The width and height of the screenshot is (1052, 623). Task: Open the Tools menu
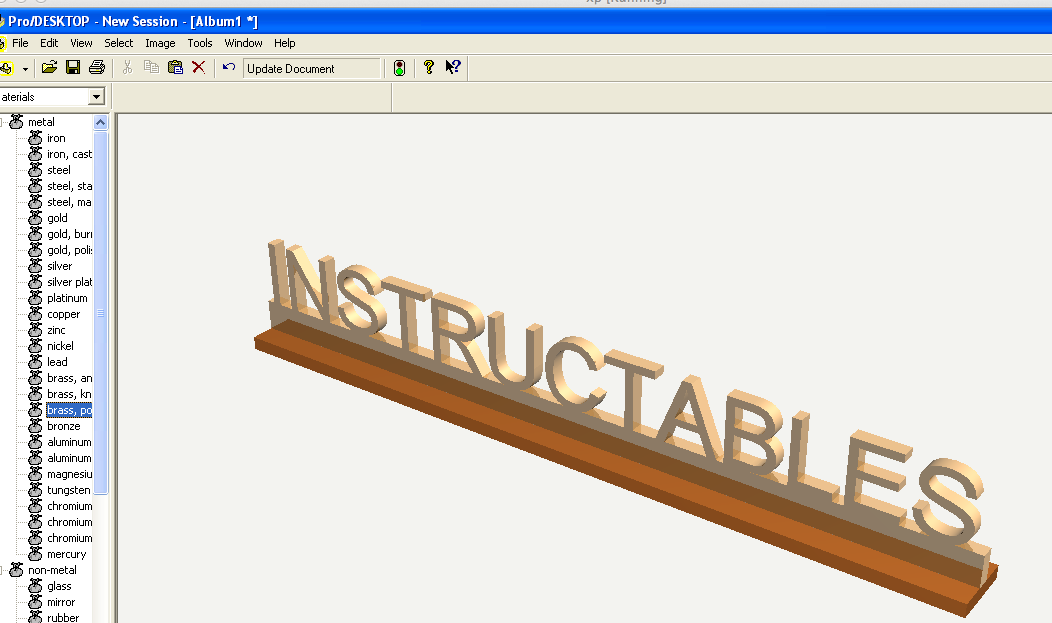coord(200,43)
